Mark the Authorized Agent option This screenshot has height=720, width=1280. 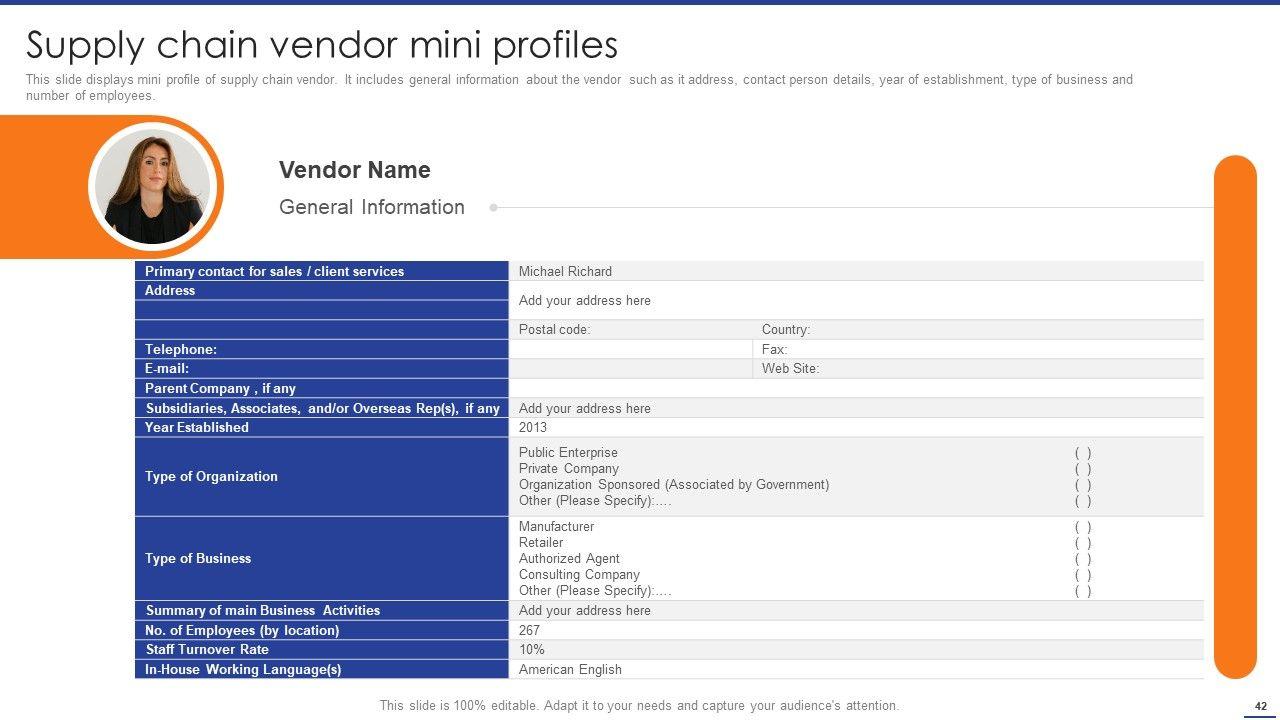click(x=1082, y=559)
